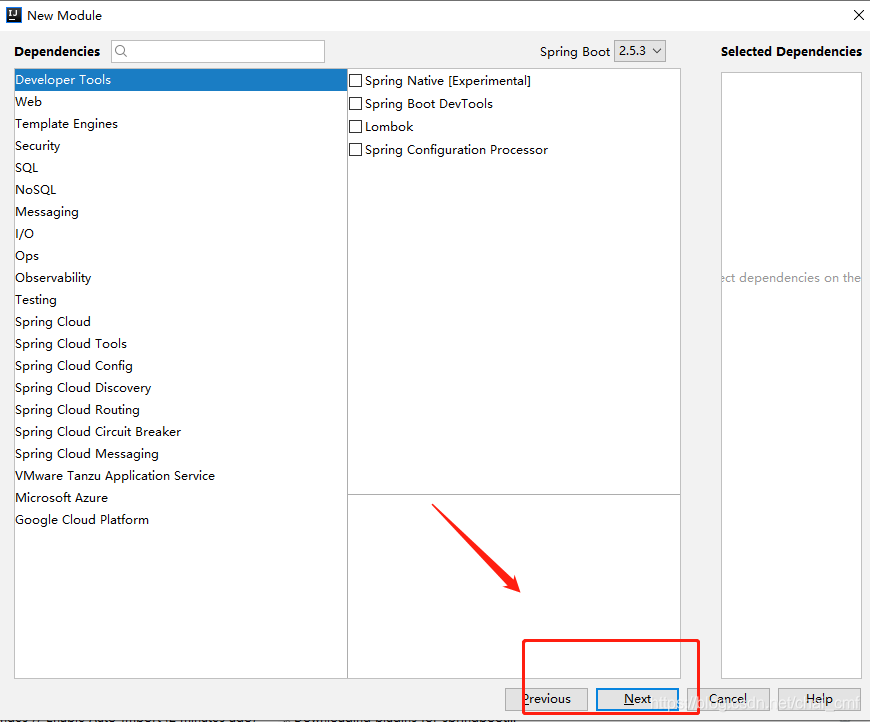Check Spring Boot DevTools
Screen dimensions: 870x722
pyautogui.click(x=356, y=104)
